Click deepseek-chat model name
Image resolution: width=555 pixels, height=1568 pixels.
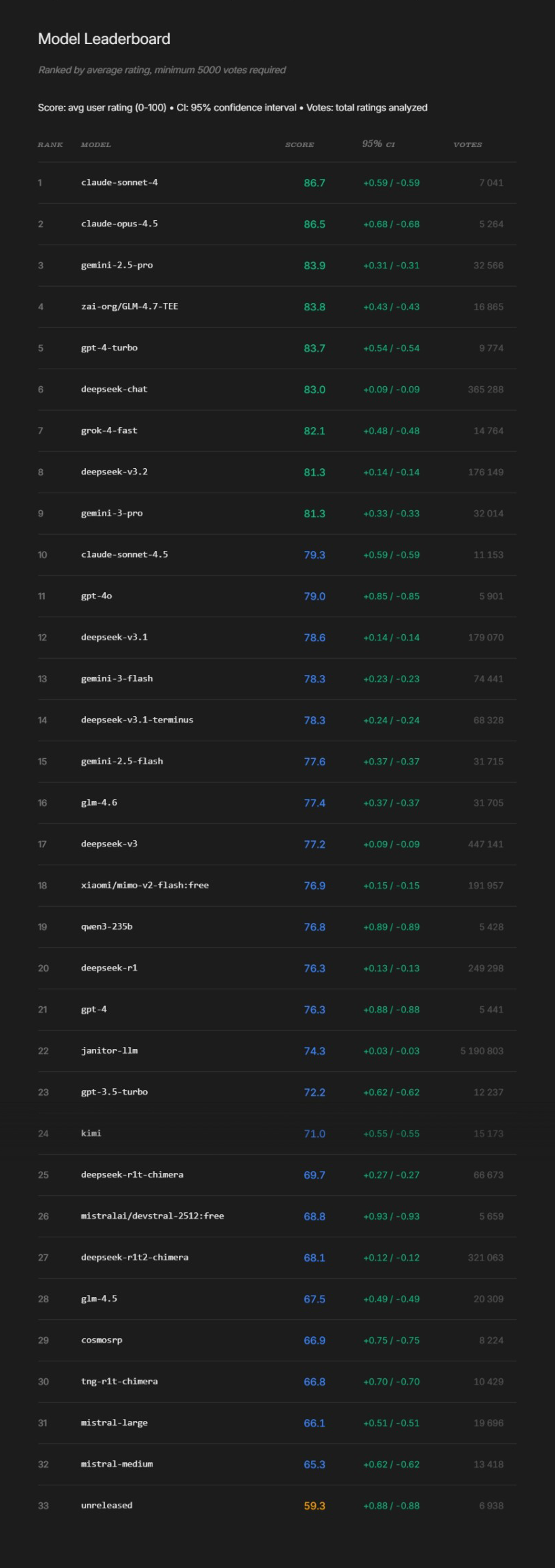[x=114, y=389]
